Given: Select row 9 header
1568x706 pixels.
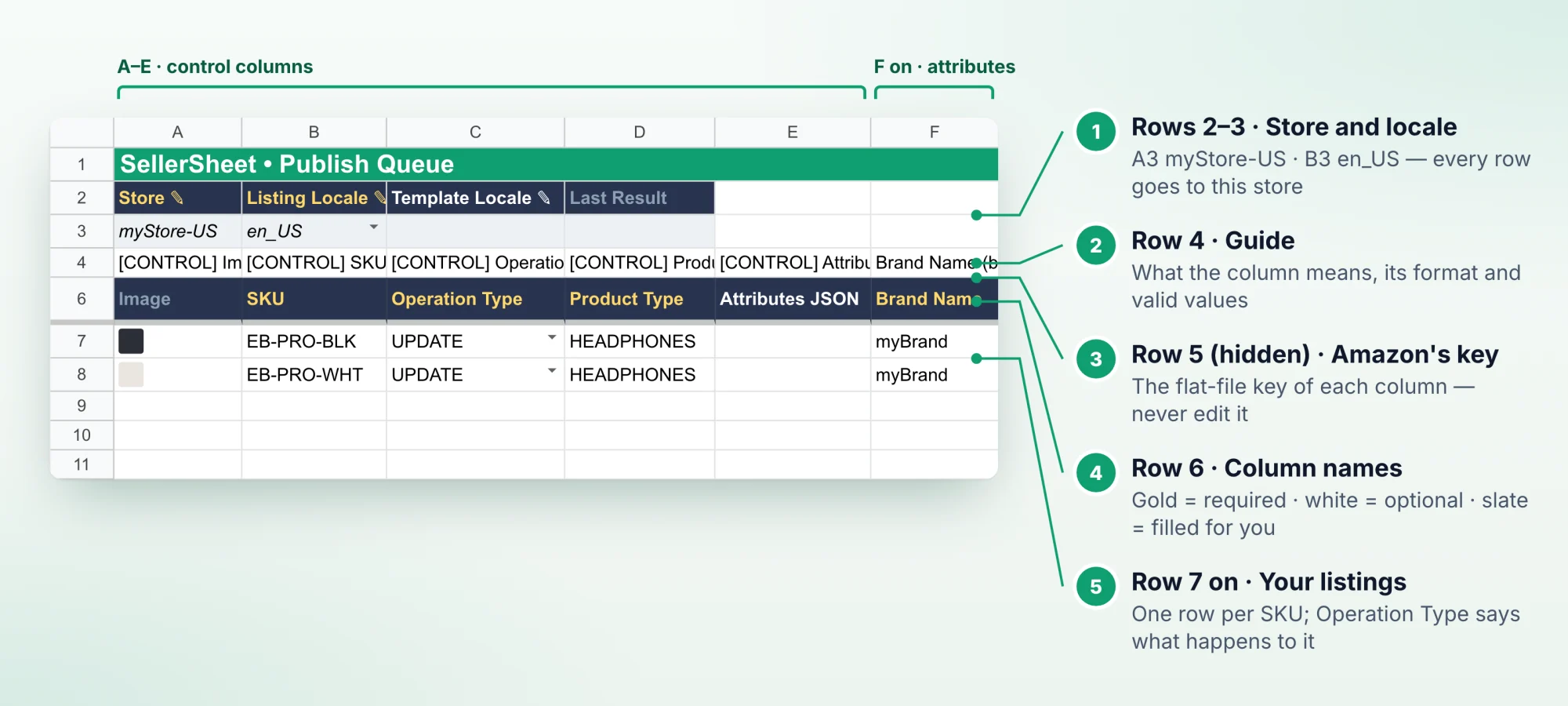Looking at the screenshot, I should click(x=82, y=406).
